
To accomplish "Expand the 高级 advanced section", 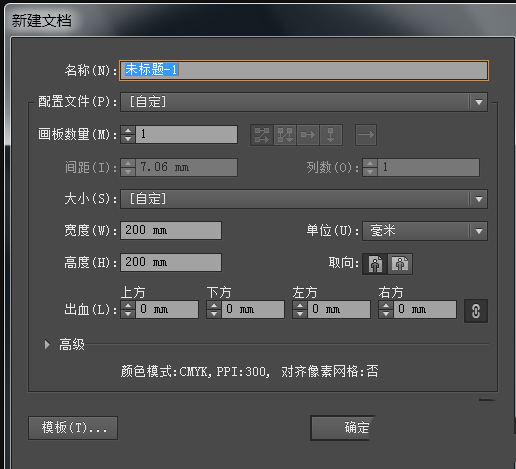I will 47,344.
